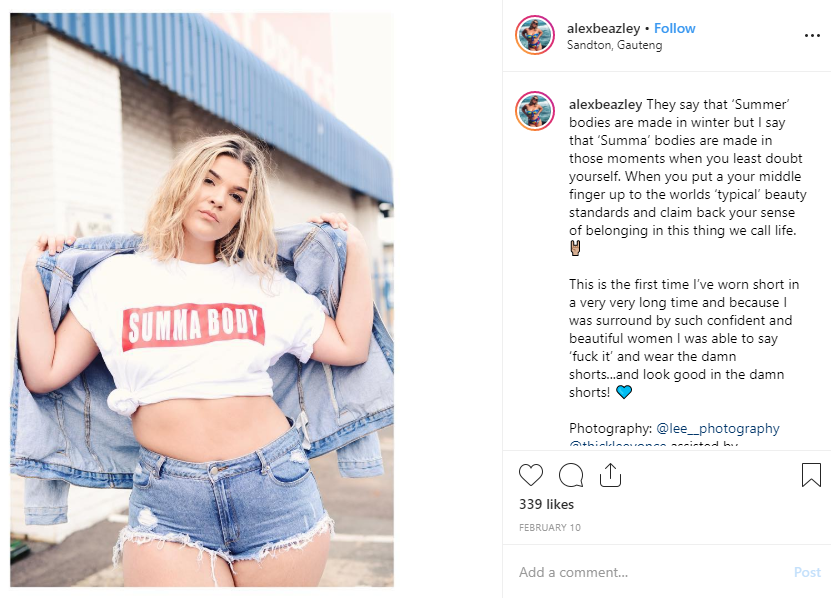View the list of 339 likes
This screenshot has height=598, width=831.
pyautogui.click(x=546, y=504)
